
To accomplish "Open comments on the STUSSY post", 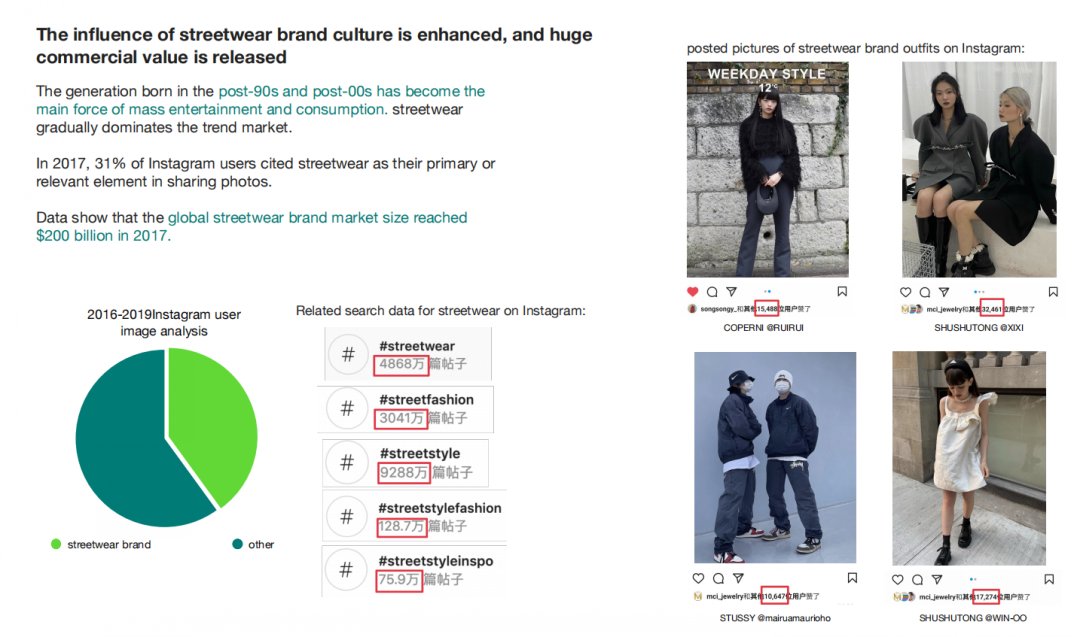I will point(718,578).
